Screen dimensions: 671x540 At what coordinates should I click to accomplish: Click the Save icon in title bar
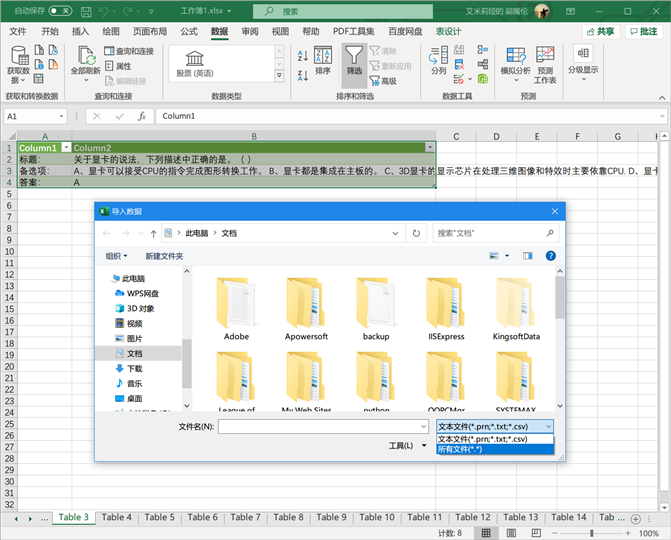click(86, 12)
